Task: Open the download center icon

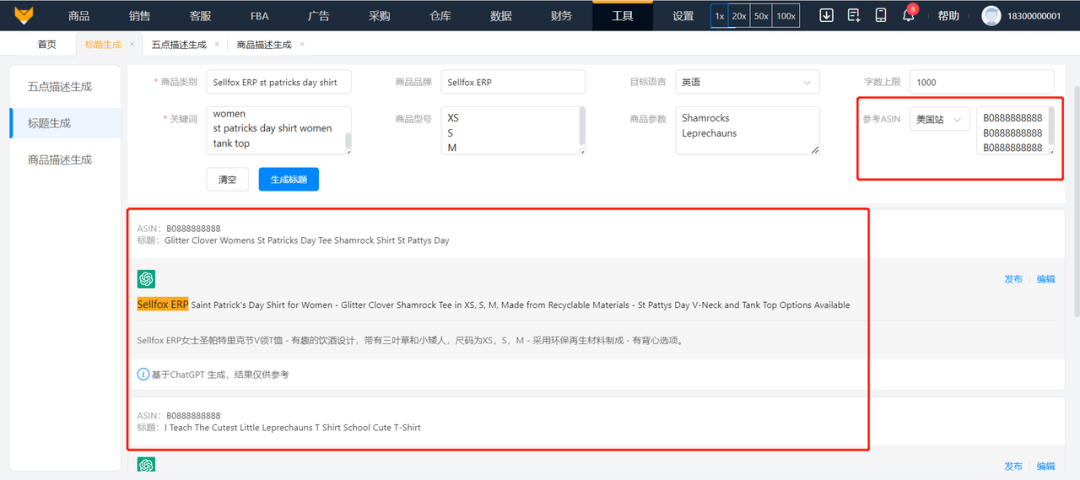Action: click(x=826, y=15)
